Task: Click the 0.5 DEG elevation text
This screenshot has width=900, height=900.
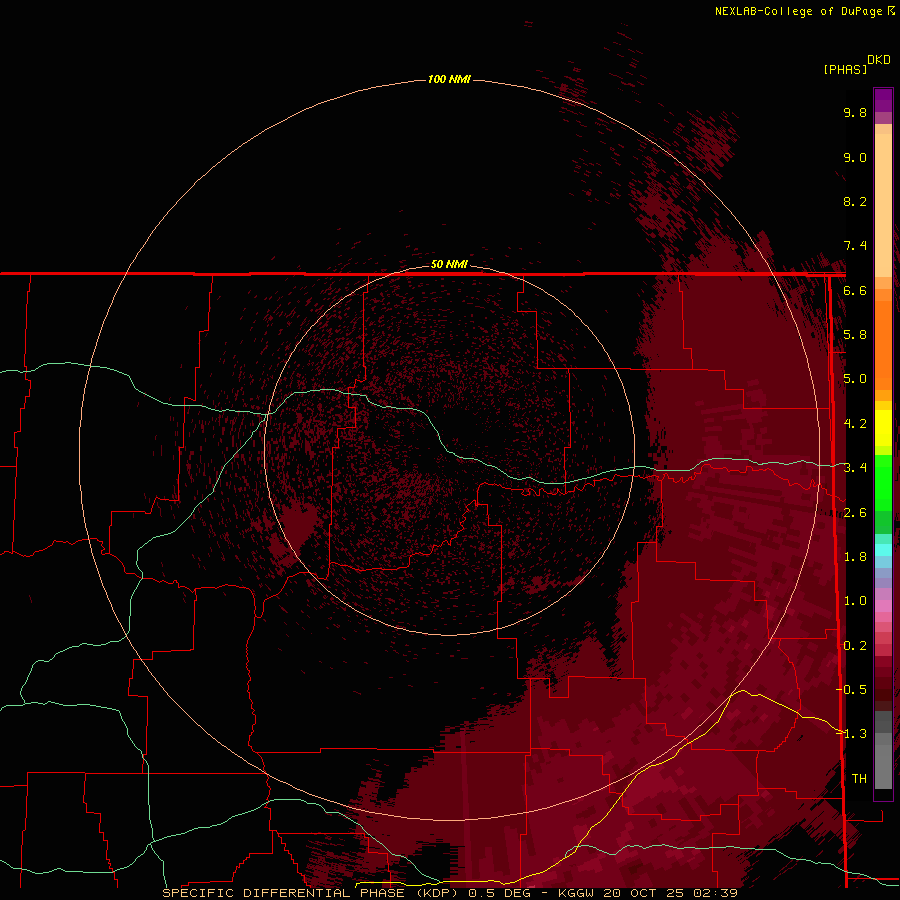Action: 499,893
